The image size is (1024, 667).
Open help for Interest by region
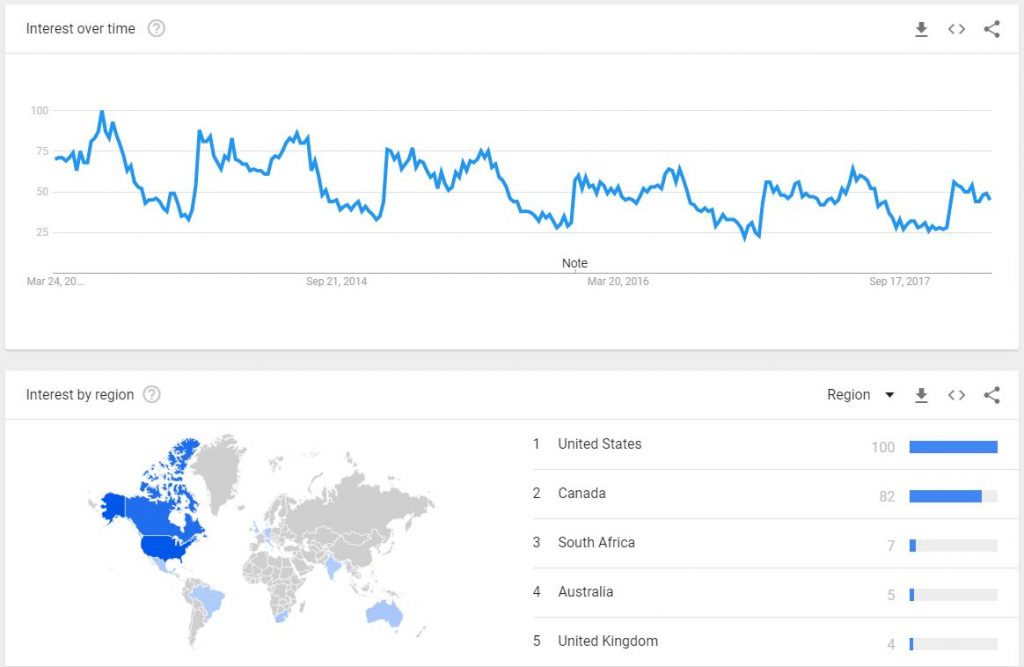tap(152, 395)
